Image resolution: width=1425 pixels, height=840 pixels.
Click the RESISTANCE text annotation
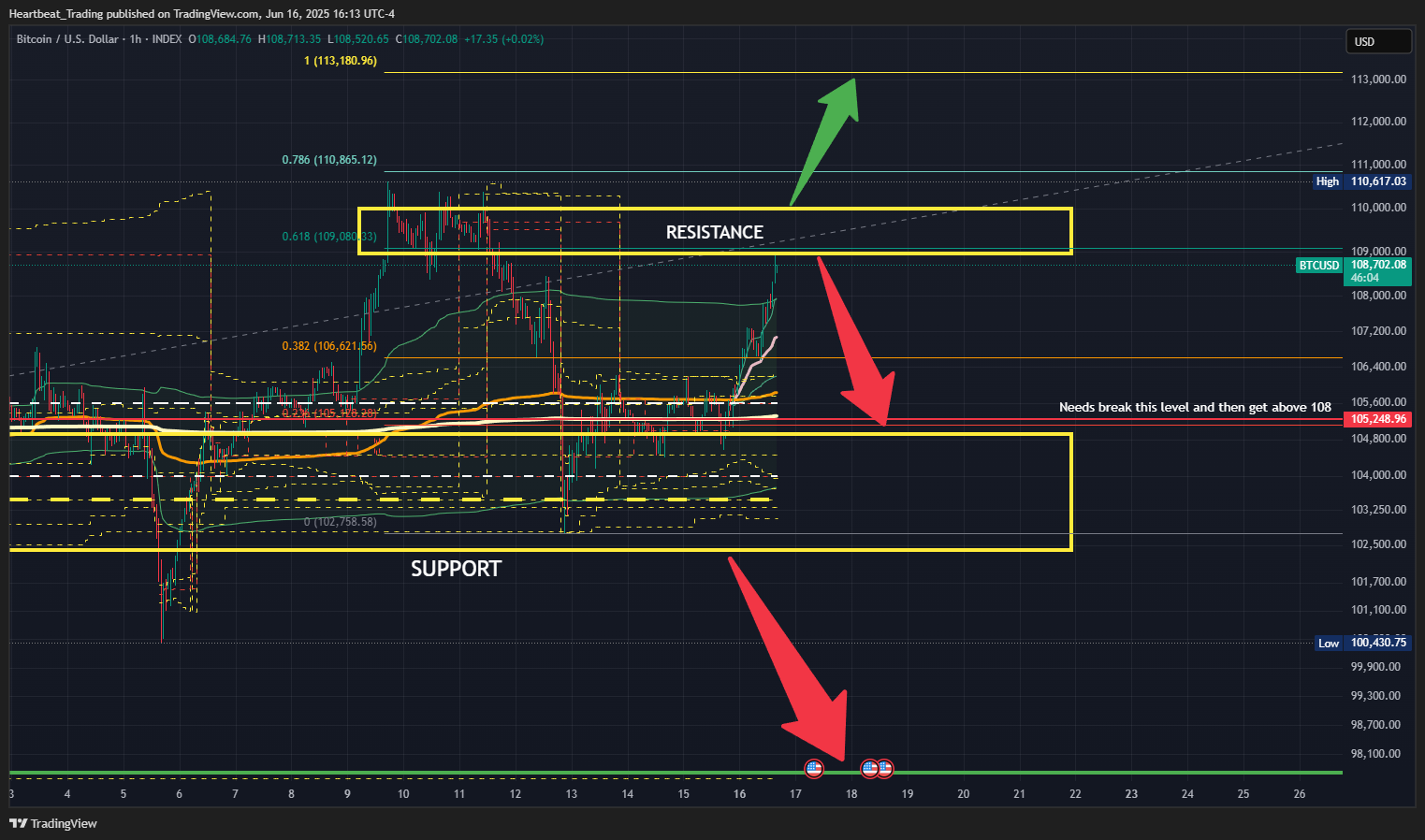pyautogui.click(x=714, y=232)
